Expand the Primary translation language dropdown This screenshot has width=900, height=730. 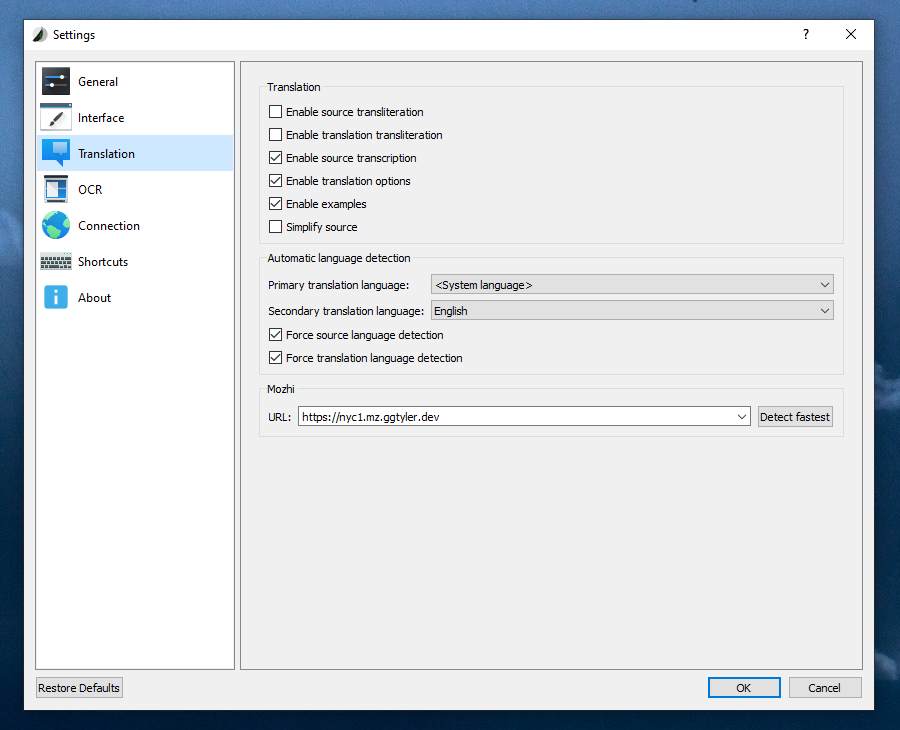[x=632, y=285]
